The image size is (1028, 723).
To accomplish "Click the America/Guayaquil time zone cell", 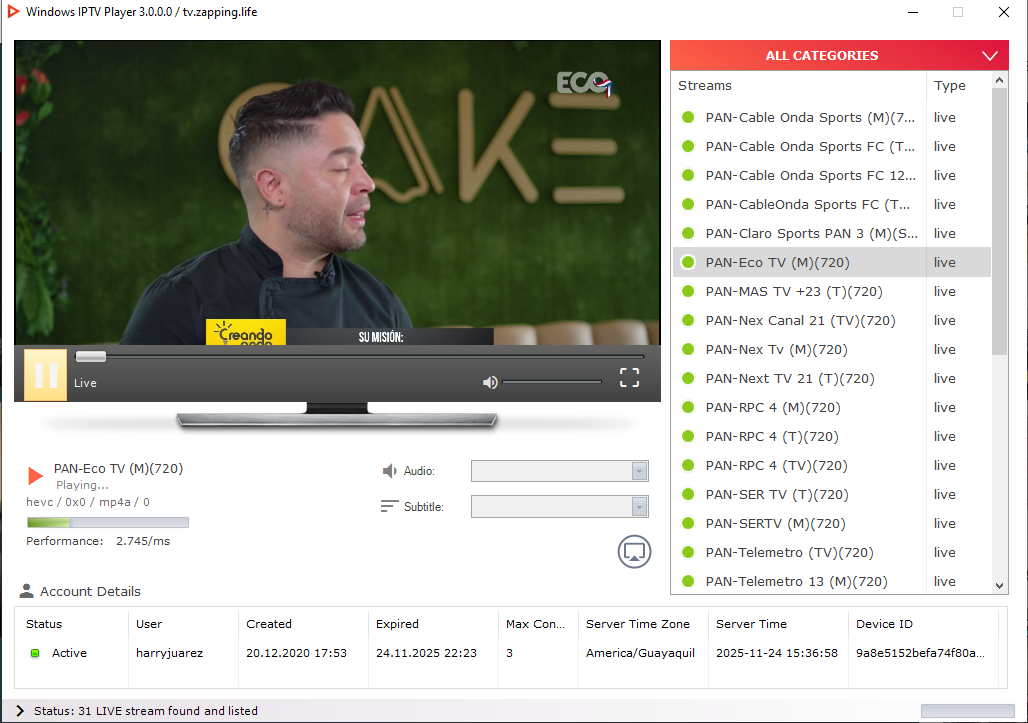I will 641,653.
